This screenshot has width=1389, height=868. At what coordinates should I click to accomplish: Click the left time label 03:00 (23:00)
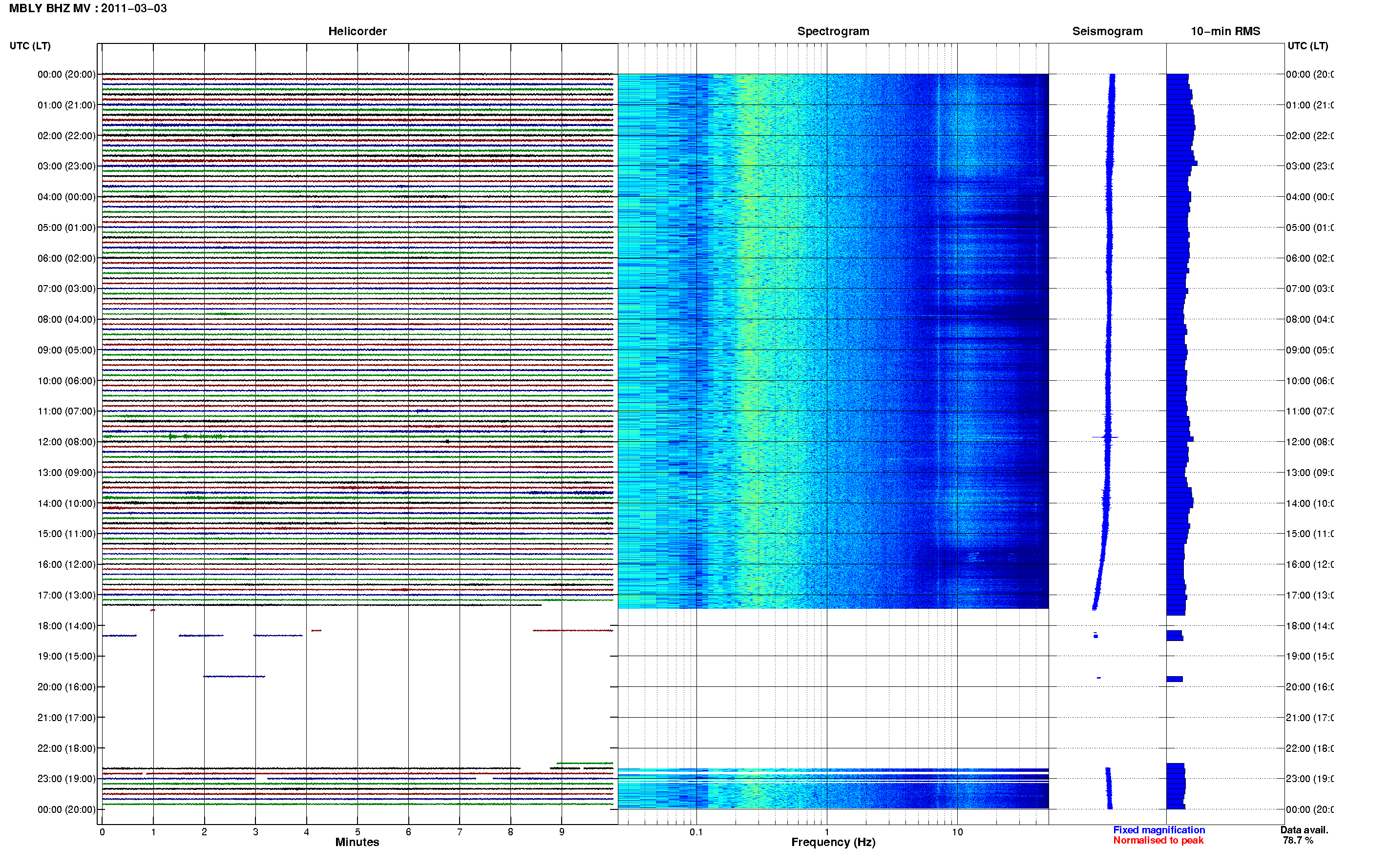coord(66,166)
